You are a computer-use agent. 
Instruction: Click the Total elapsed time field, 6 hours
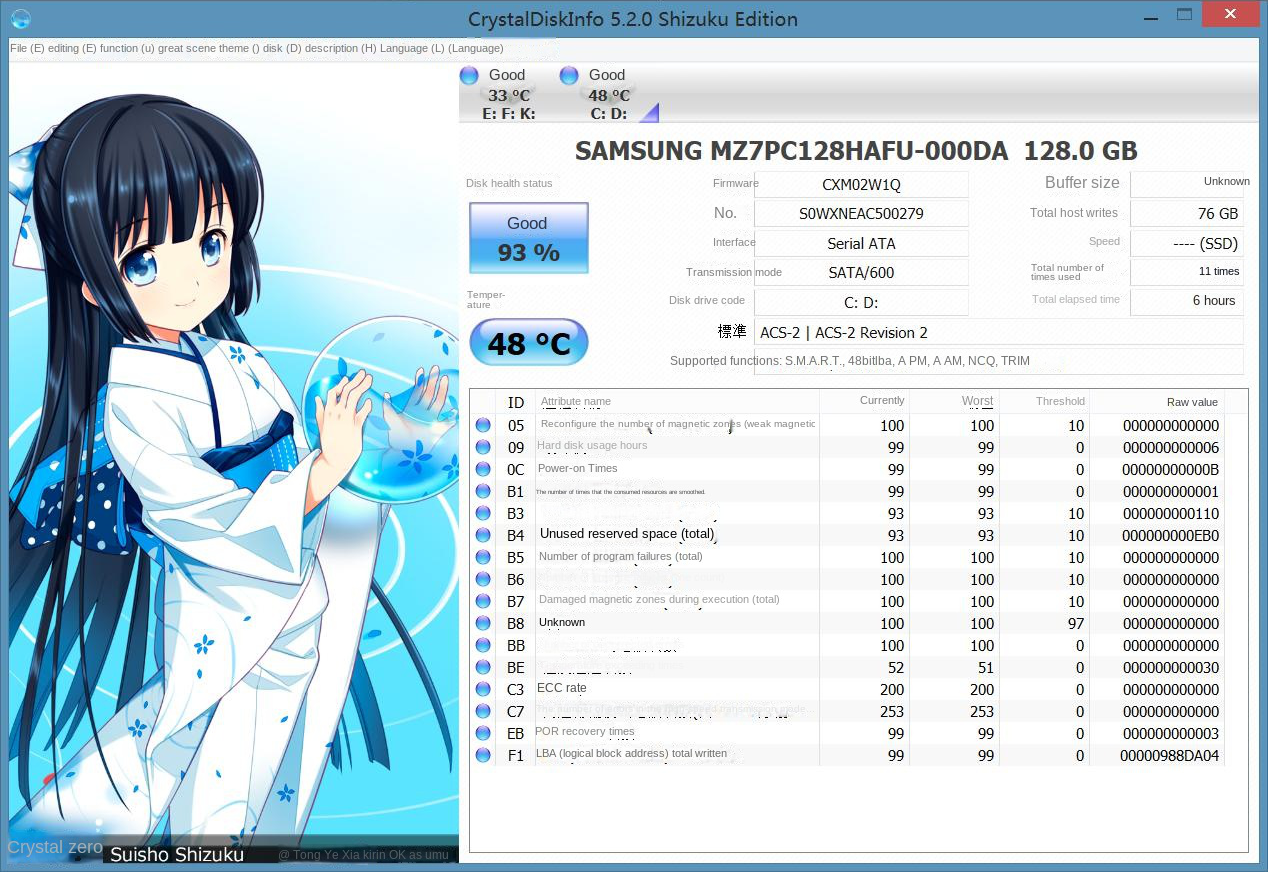tap(1187, 301)
